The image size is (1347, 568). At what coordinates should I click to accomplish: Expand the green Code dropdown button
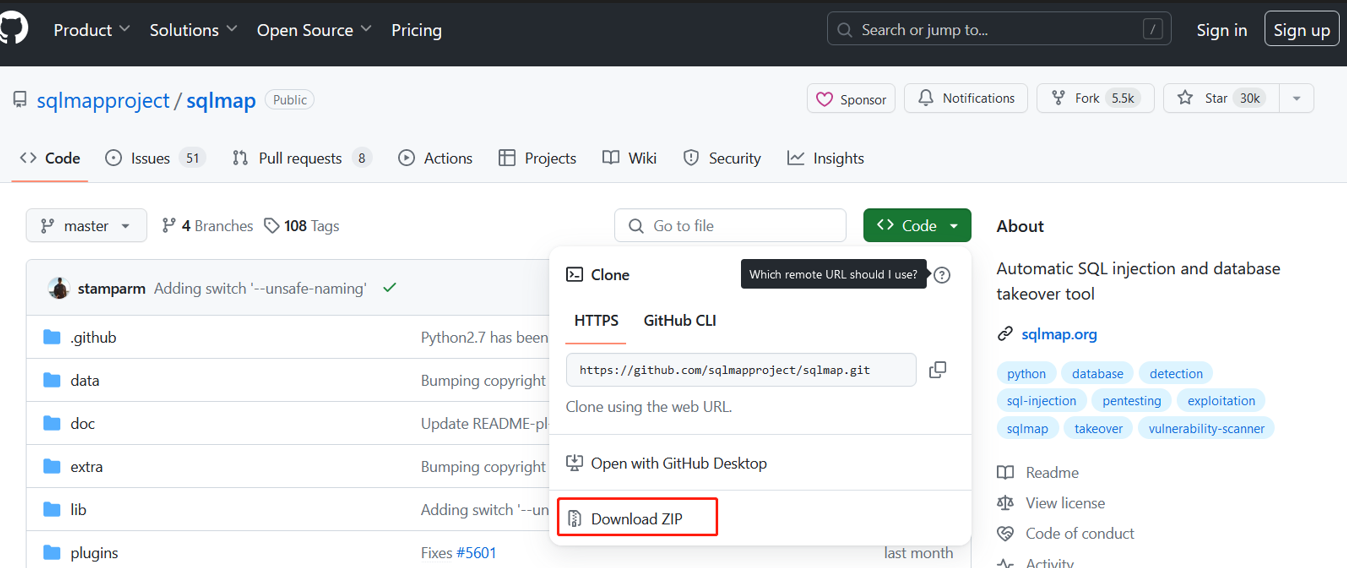pyautogui.click(x=916, y=226)
